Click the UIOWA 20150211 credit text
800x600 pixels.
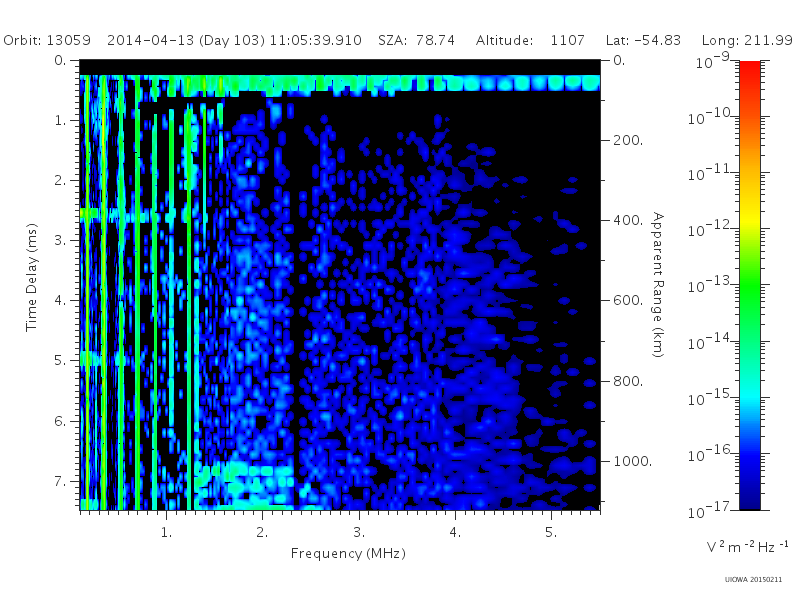(753, 580)
